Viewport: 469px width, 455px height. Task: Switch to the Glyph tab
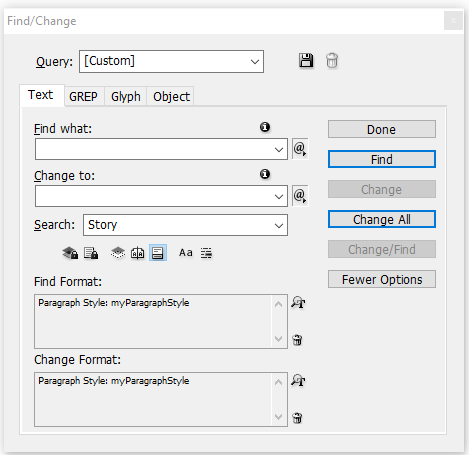click(126, 97)
